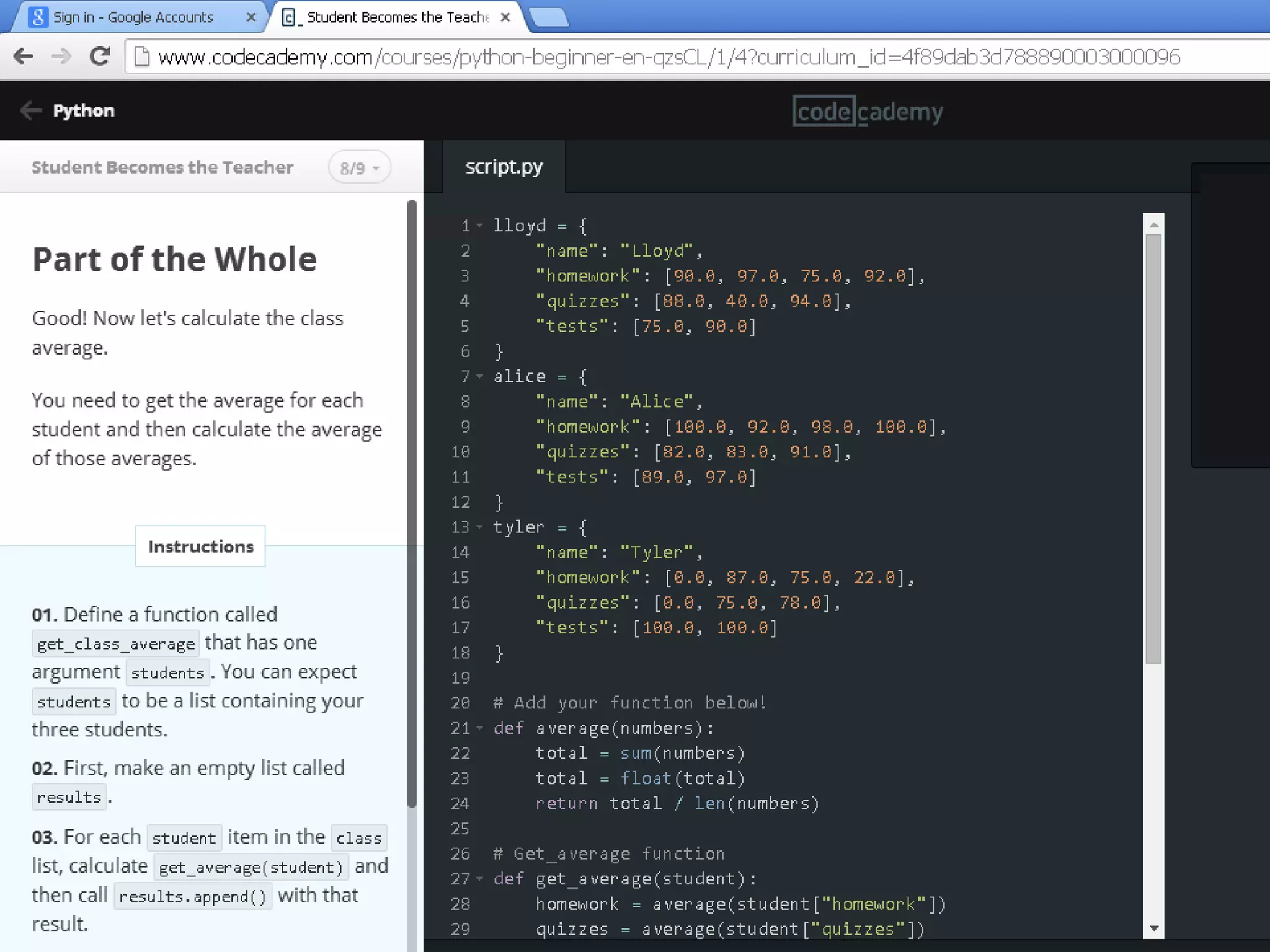Screen dimensions: 1270x952
Task: Click the lloyd "quizzes" list line
Action: point(693,301)
